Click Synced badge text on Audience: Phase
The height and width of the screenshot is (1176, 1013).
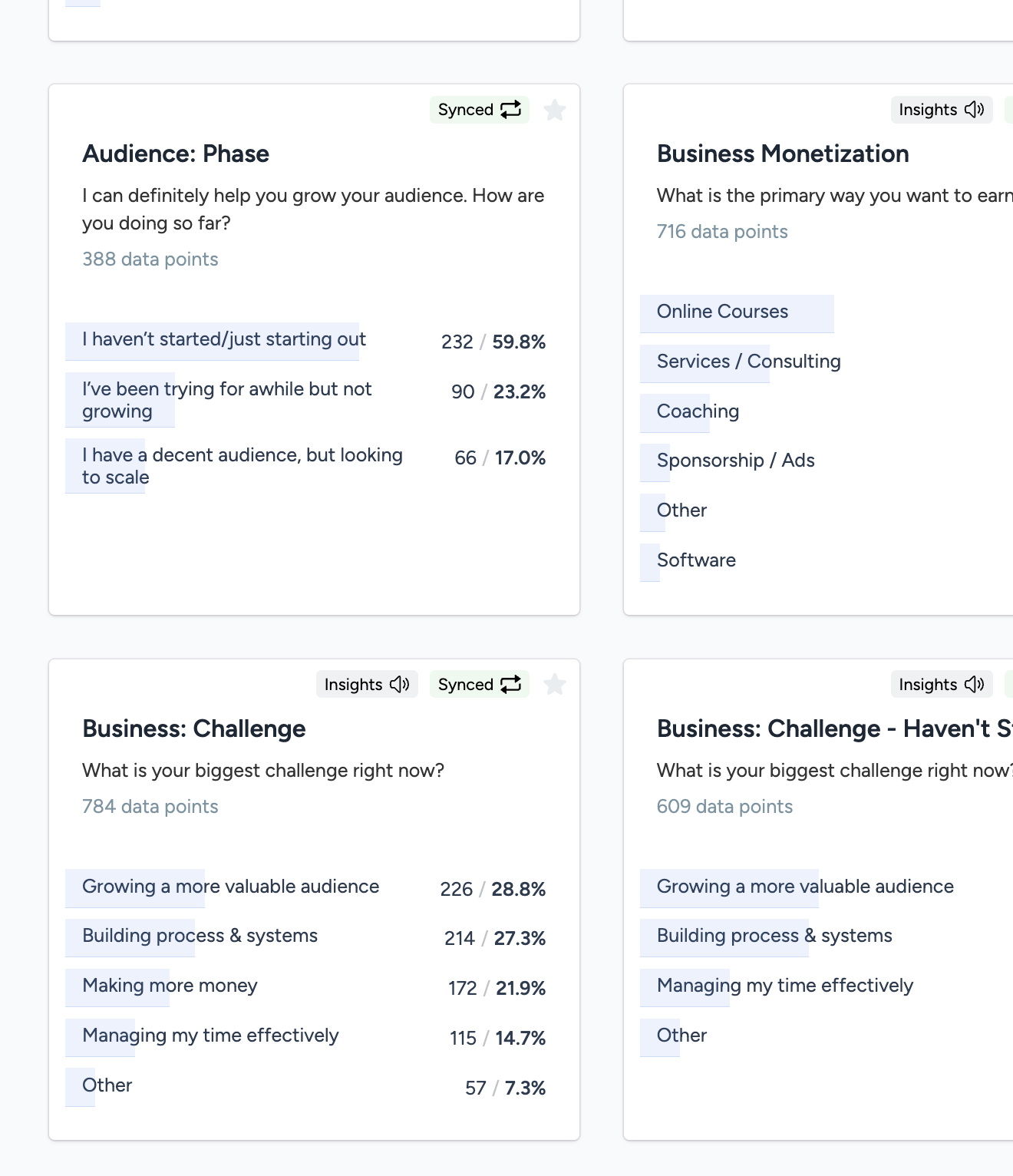[x=465, y=110]
